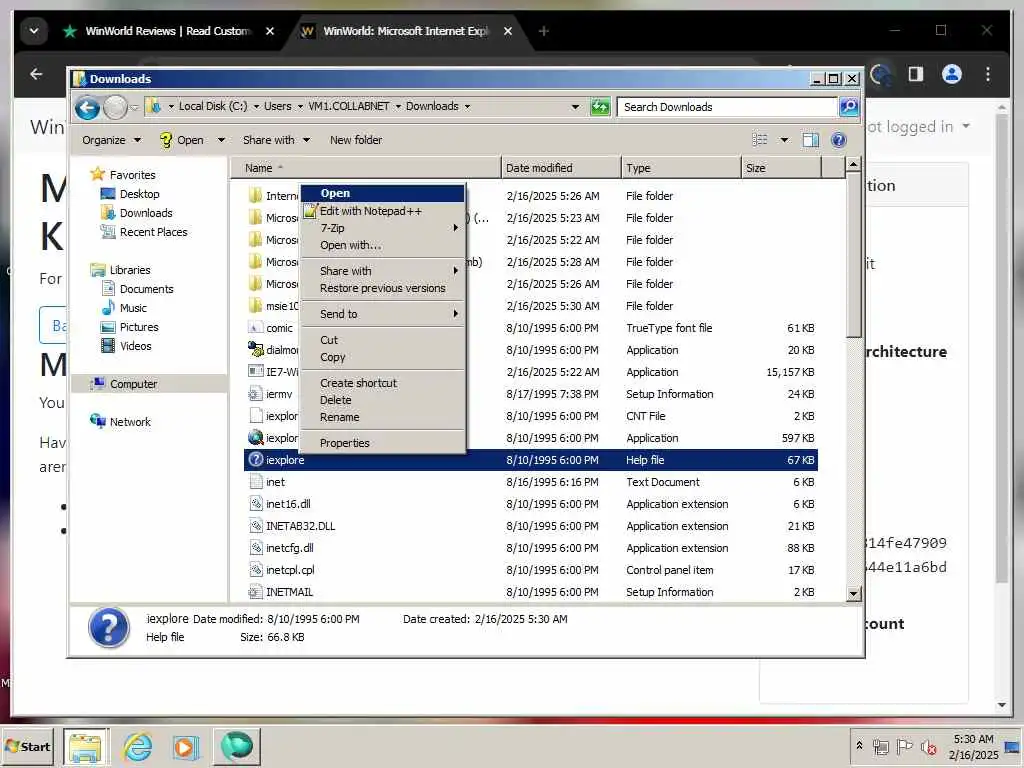
Task: Click the Start button
Action: (28, 746)
